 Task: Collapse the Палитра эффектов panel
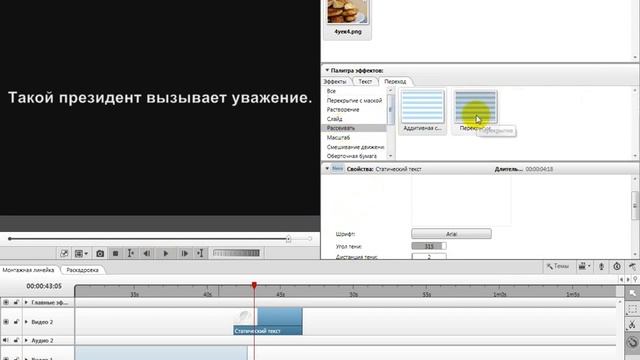click(x=327, y=70)
